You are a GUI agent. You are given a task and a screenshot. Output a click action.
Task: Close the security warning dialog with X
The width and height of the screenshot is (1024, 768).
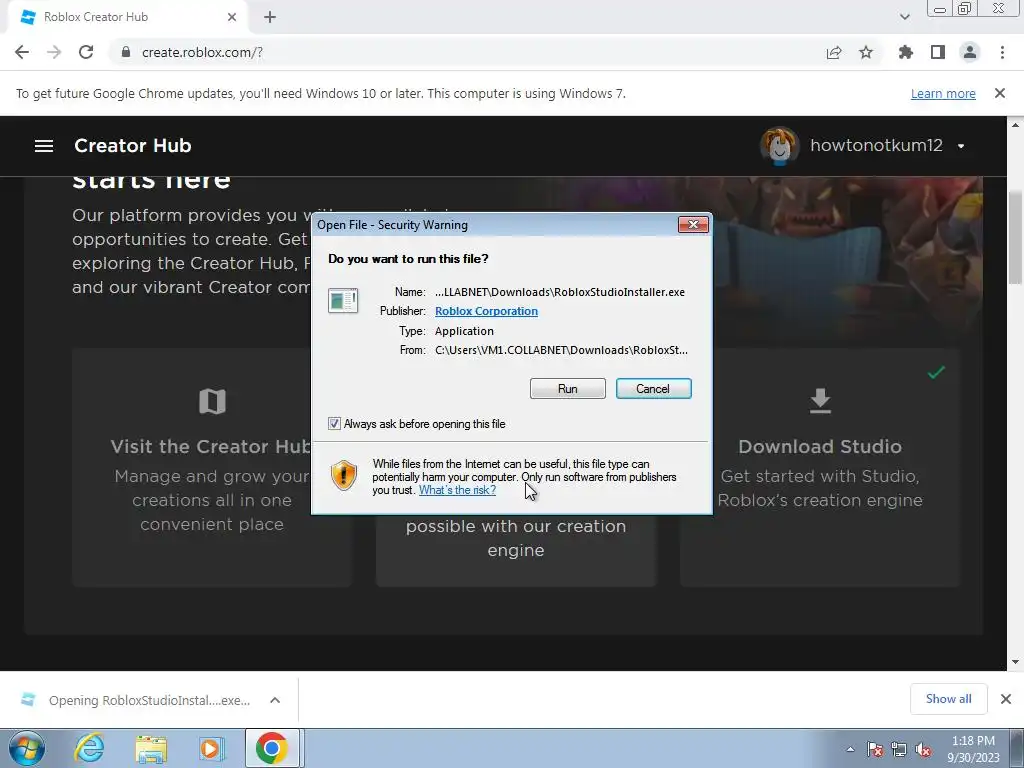693,225
